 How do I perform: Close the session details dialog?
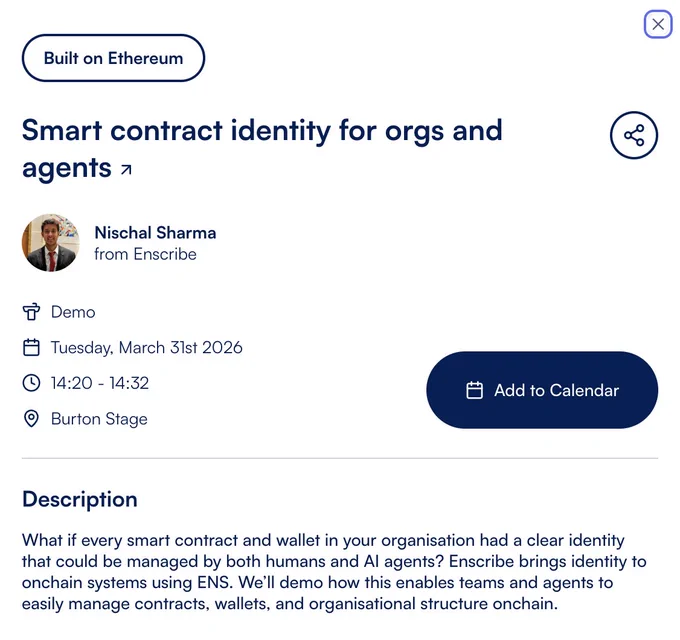[657, 24]
